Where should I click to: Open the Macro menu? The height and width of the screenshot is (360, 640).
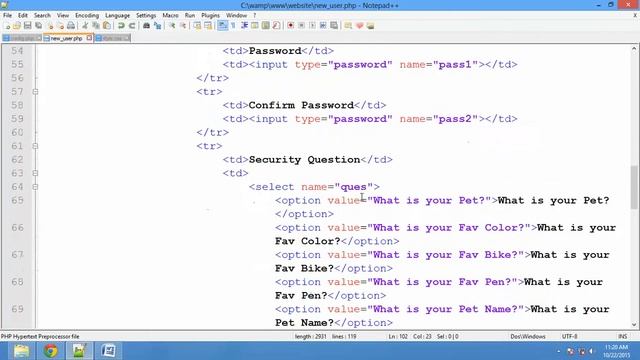pos(170,16)
